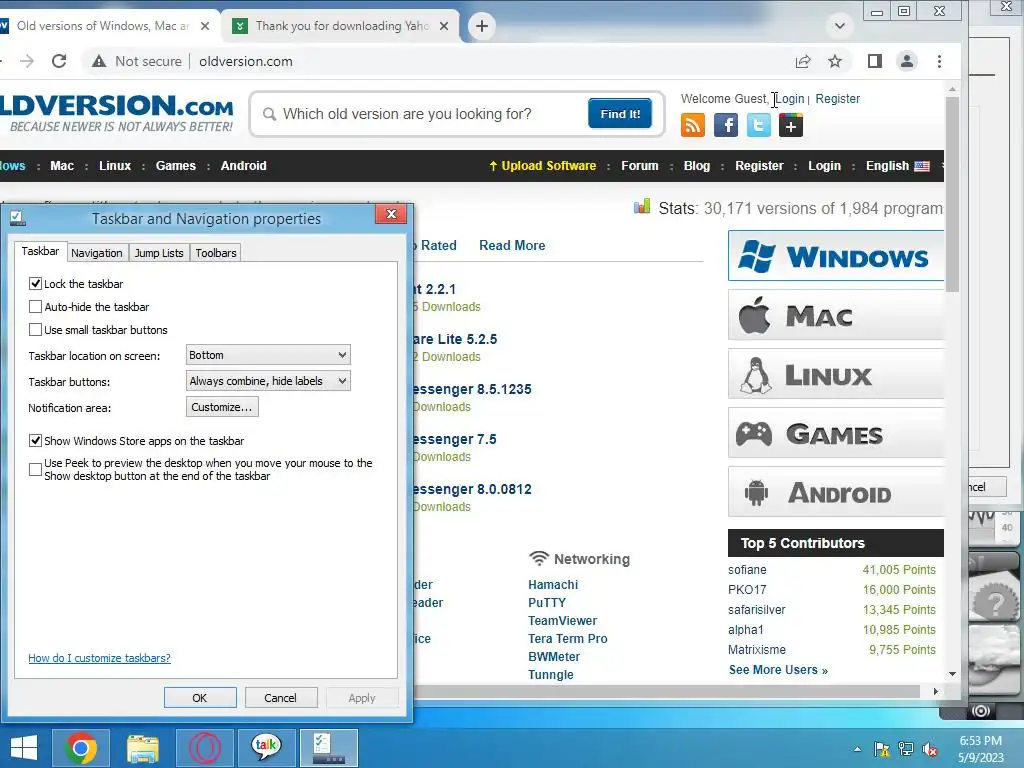Open Google Talk from the taskbar
Image resolution: width=1024 pixels, height=768 pixels.
(266, 748)
